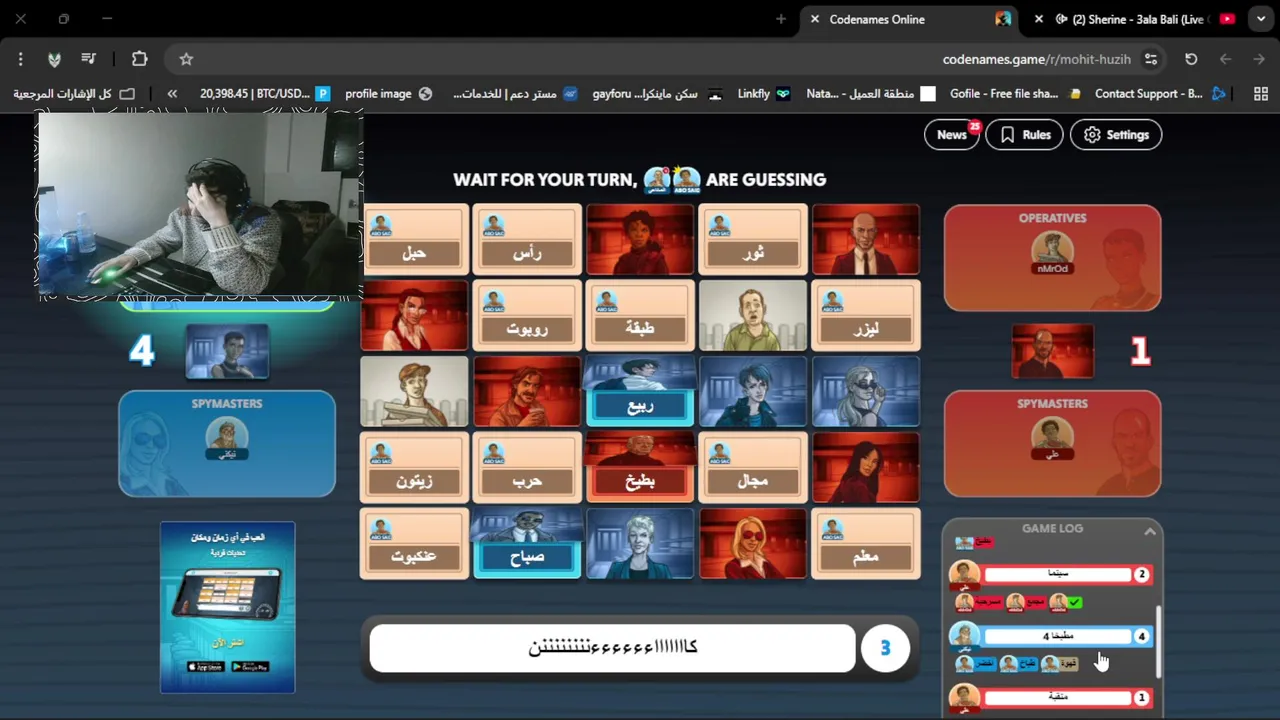The height and width of the screenshot is (720, 1280).
Task: Open the منطقة العميل bookmark
Action: (870, 94)
